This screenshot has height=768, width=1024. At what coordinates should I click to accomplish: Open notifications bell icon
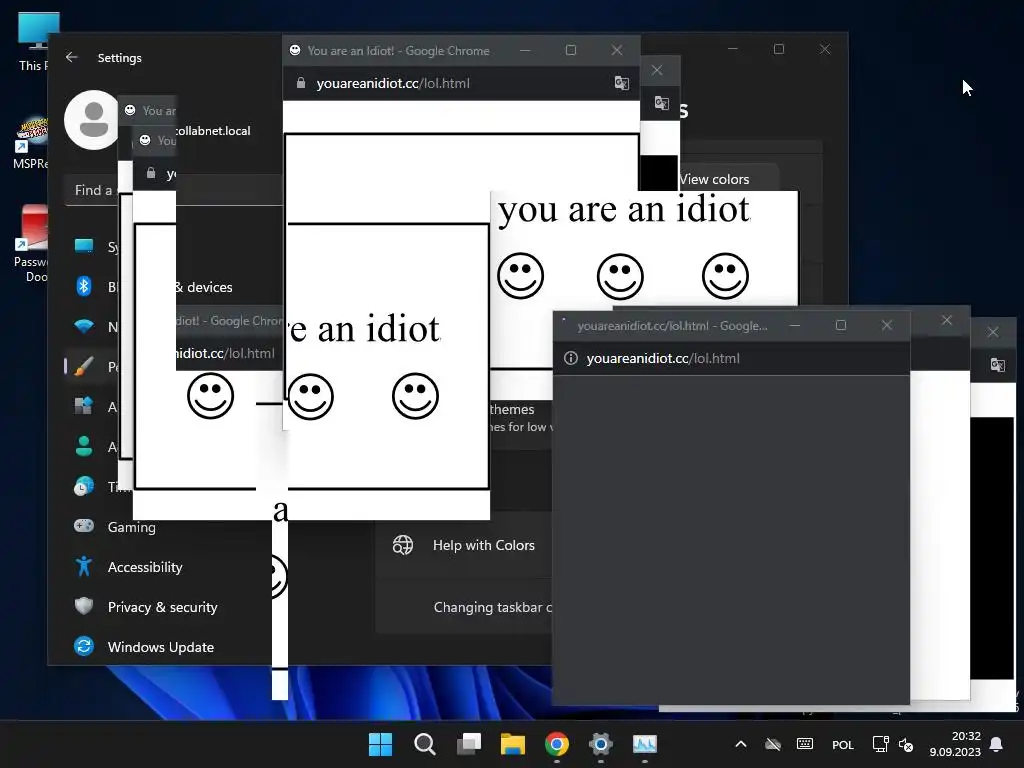(x=997, y=744)
